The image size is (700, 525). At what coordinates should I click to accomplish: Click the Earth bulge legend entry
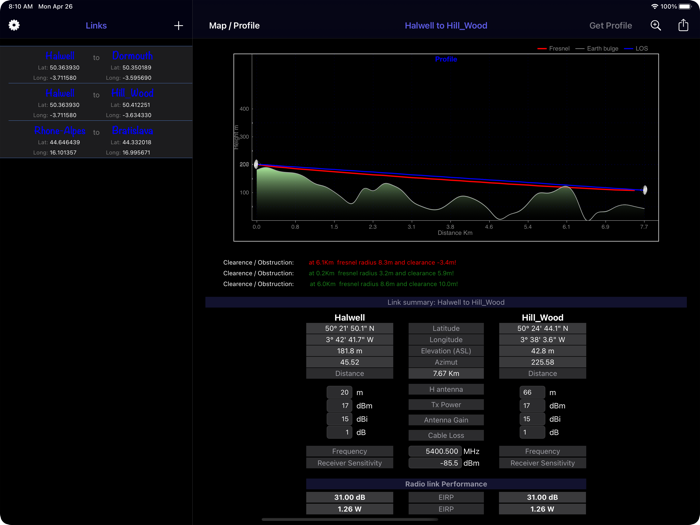point(597,49)
